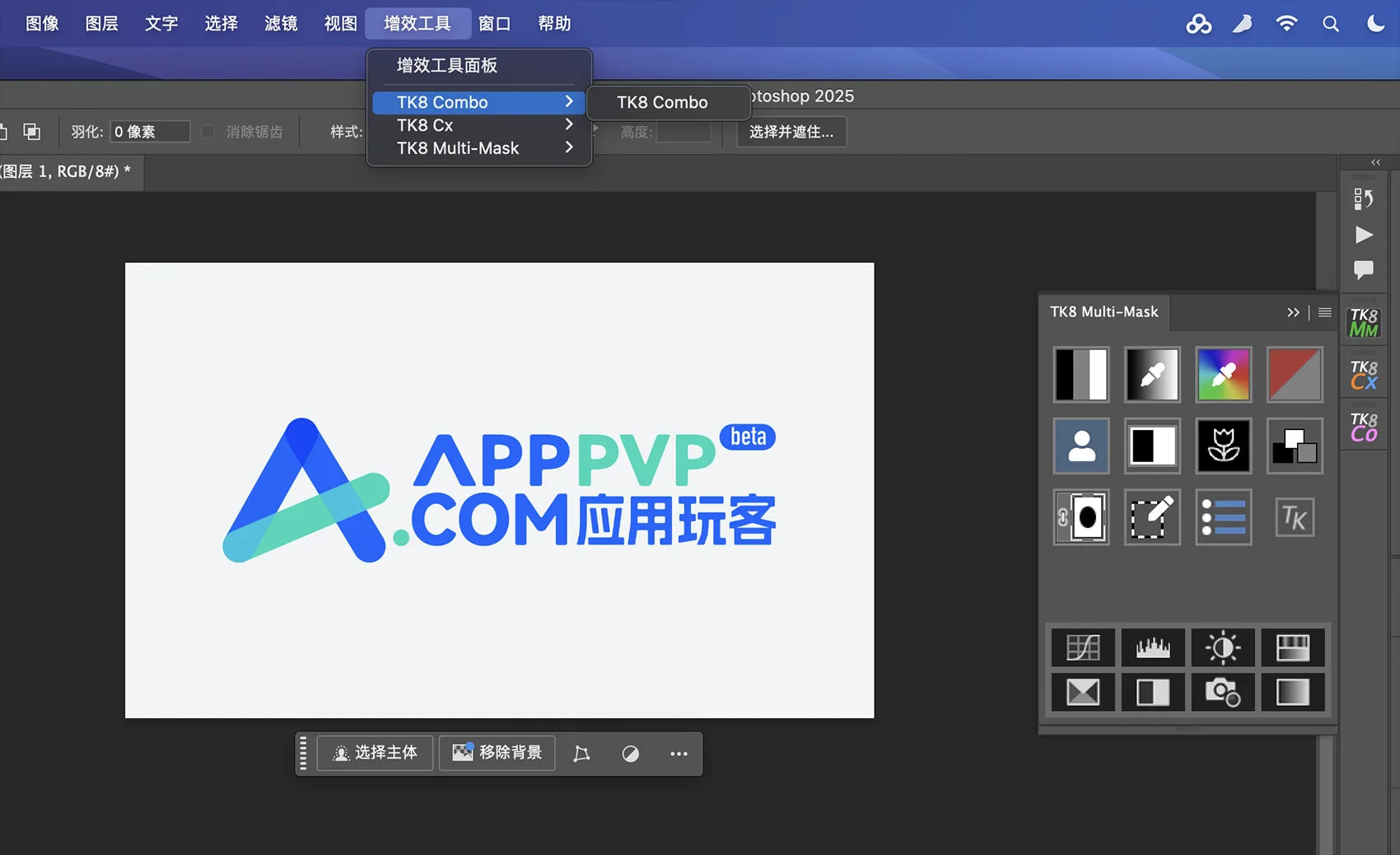Click the dashed-square pencil edit selection icon

[x=1151, y=517]
